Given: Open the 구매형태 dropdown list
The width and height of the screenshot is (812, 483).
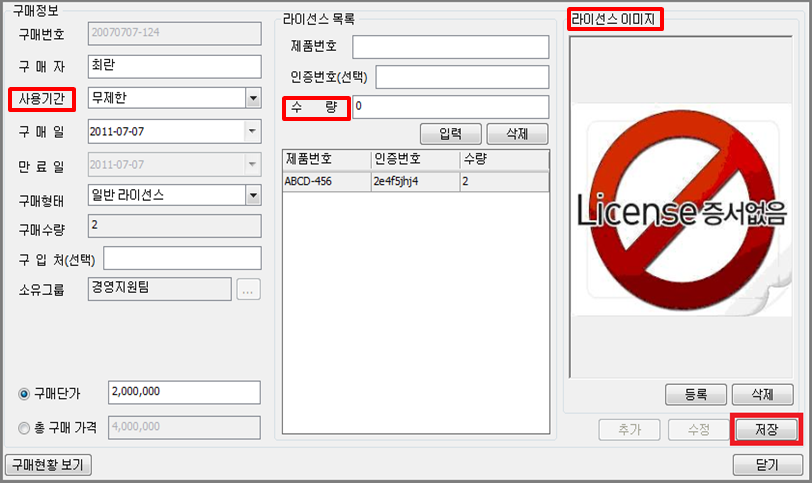Looking at the screenshot, I should click(253, 195).
